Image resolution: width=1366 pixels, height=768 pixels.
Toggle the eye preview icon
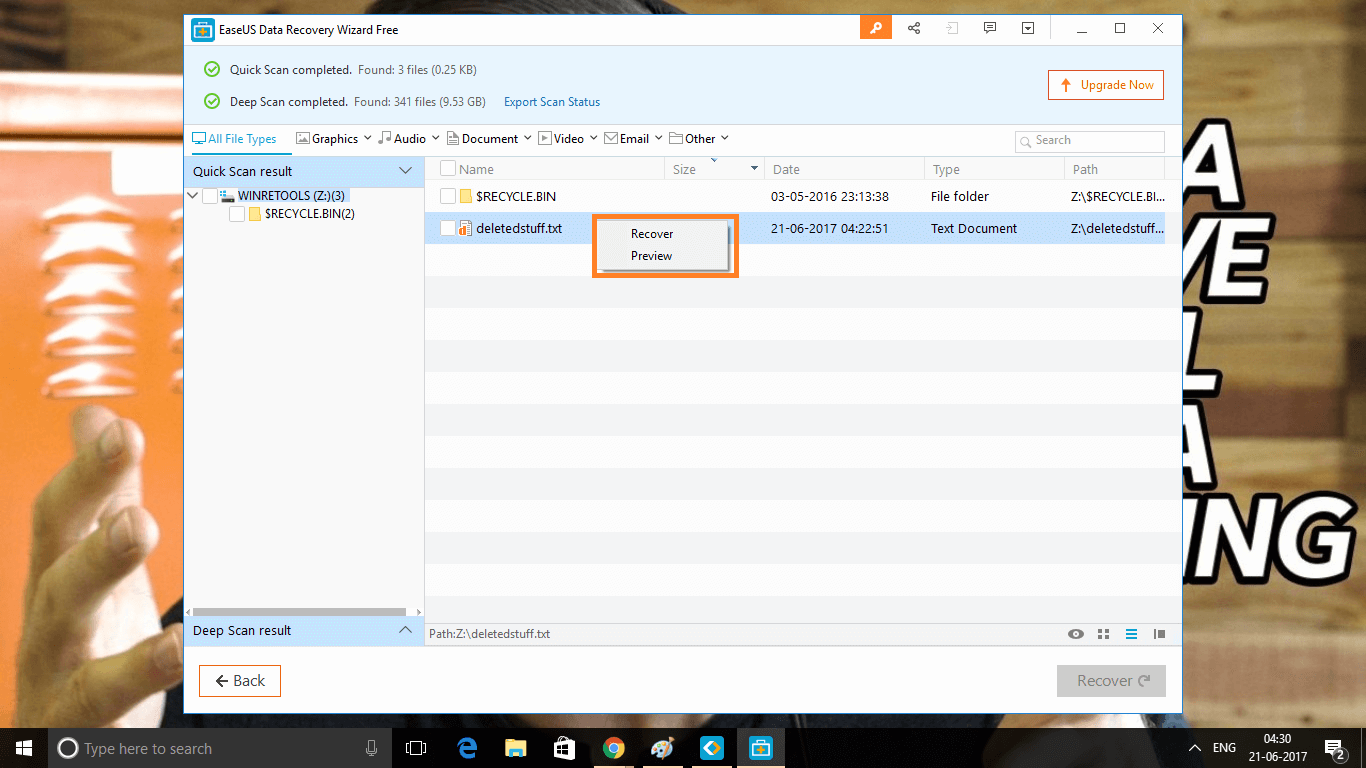tap(1076, 634)
